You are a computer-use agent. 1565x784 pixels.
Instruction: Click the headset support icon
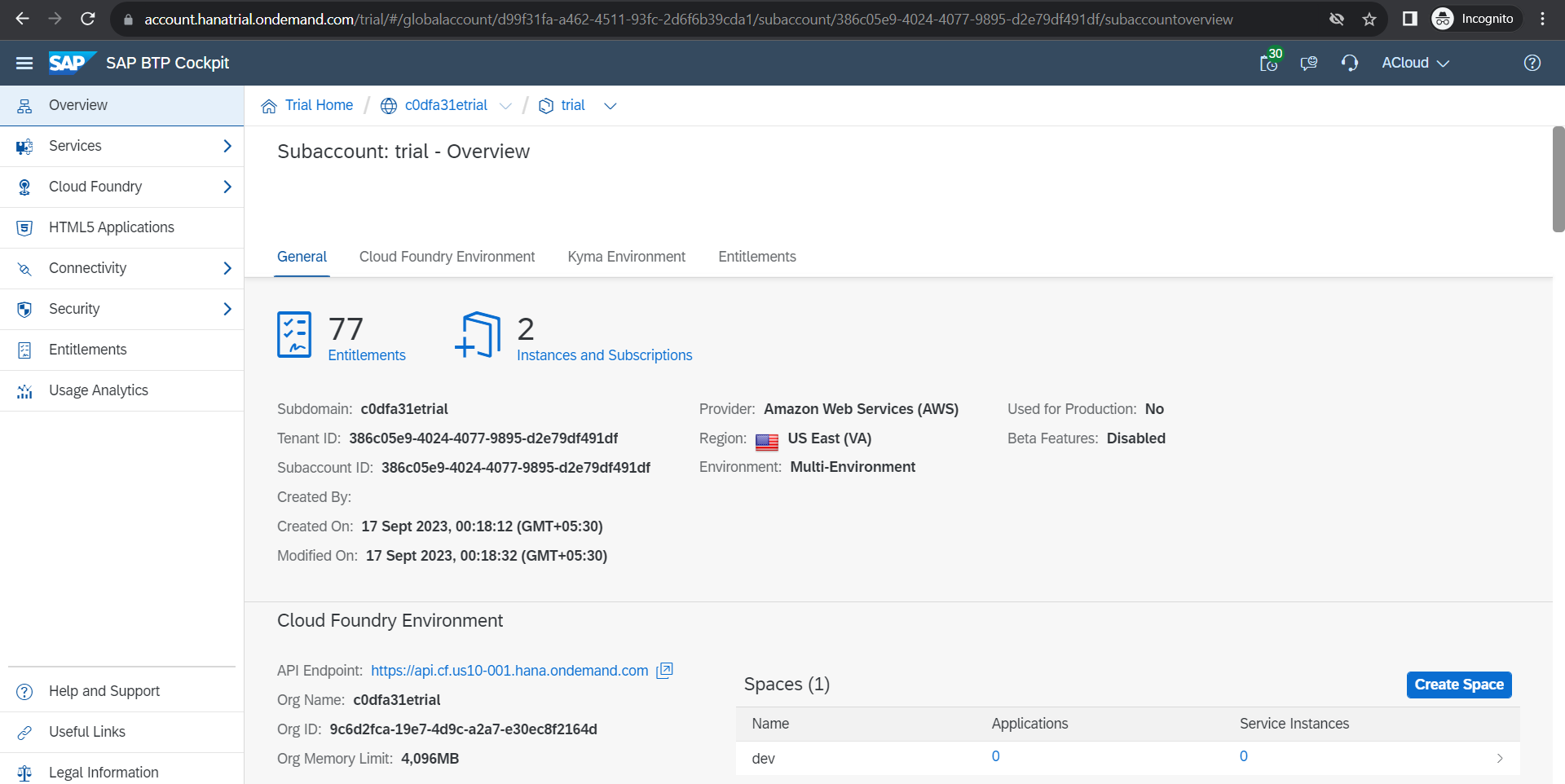coord(1350,63)
